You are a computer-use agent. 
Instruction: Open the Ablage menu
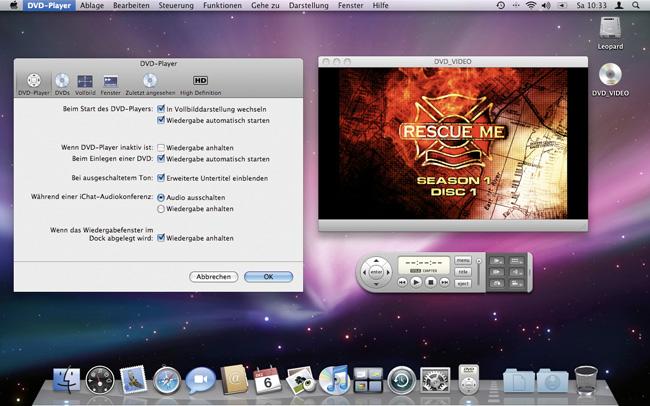92,5
